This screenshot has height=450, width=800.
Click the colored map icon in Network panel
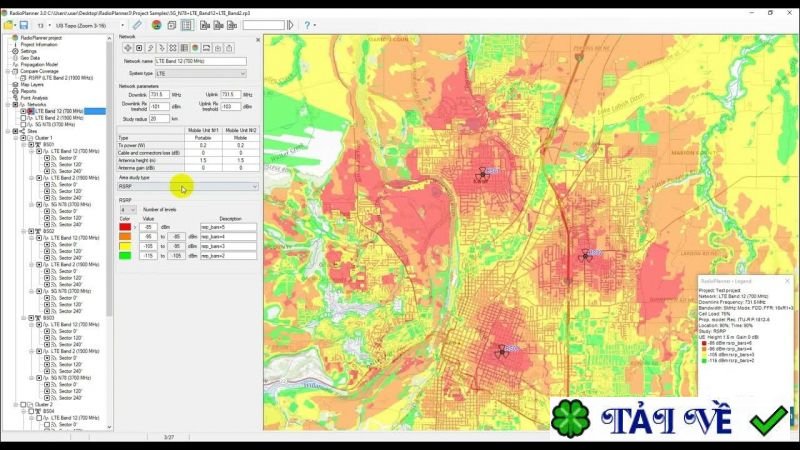coord(195,48)
